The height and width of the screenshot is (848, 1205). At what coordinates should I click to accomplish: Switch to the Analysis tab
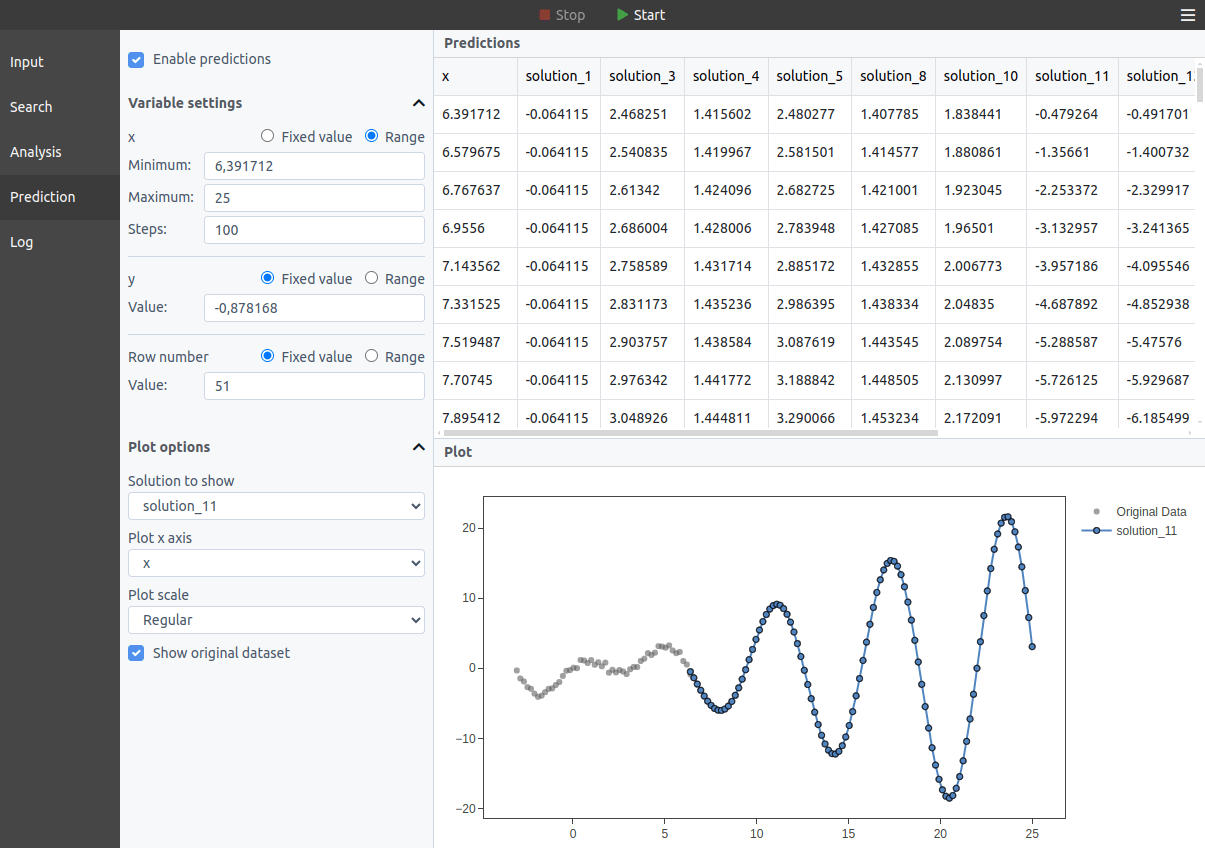pos(36,152)
